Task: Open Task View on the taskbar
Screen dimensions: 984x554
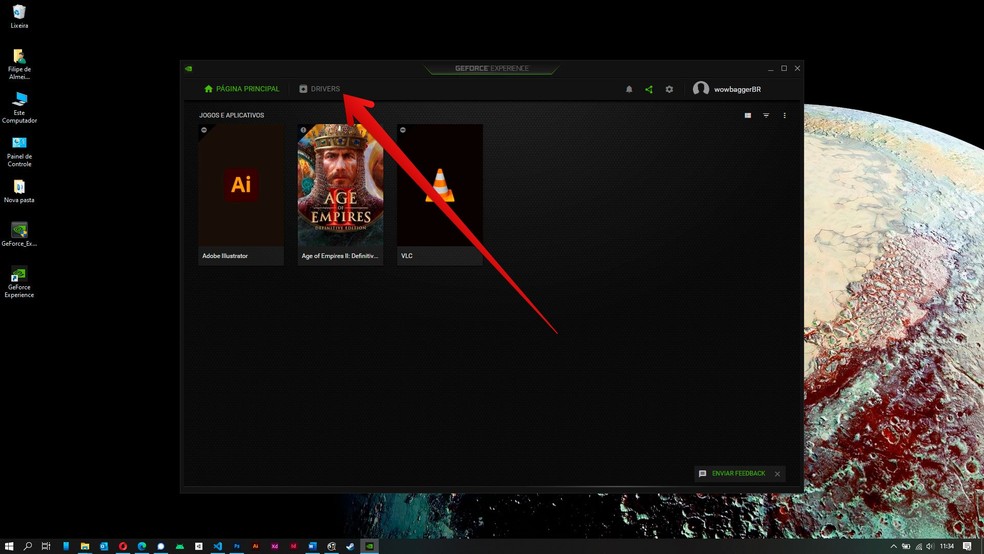Action: click(46, 546)
